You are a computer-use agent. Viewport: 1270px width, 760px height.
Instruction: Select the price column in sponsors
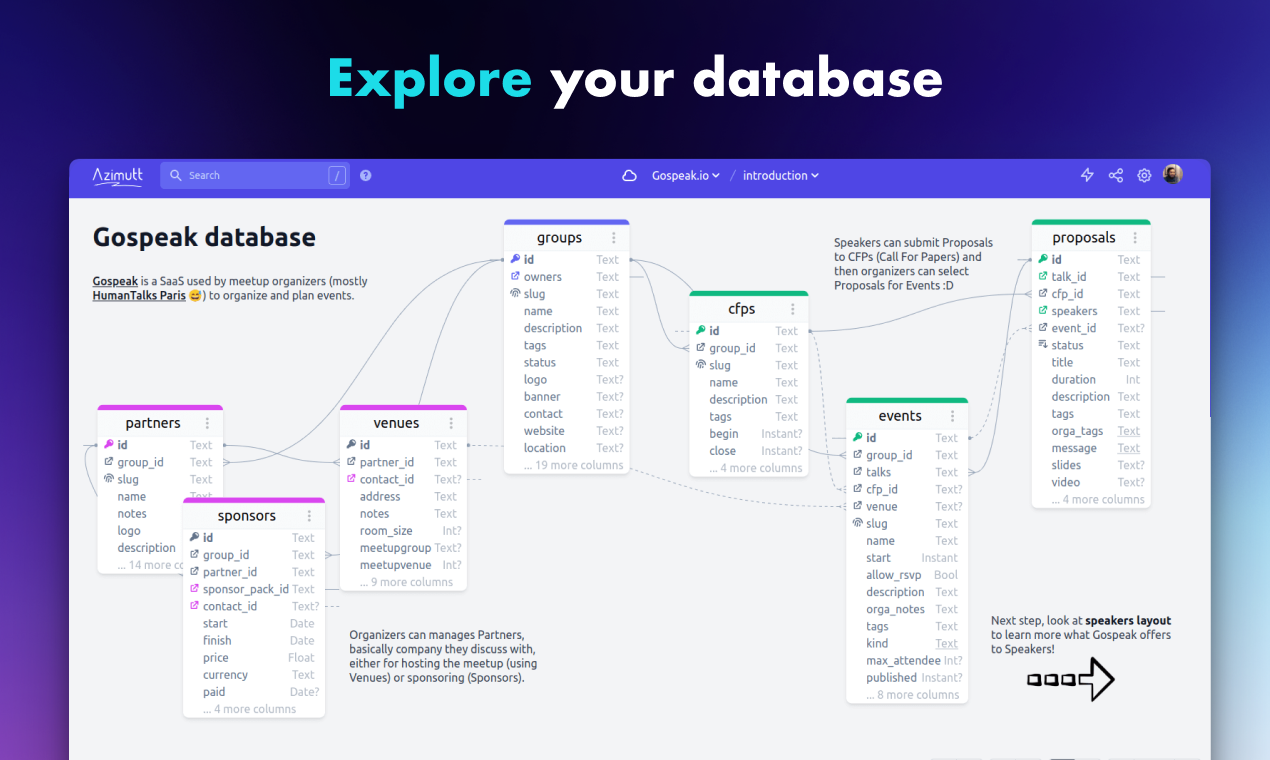click(253, 658)
